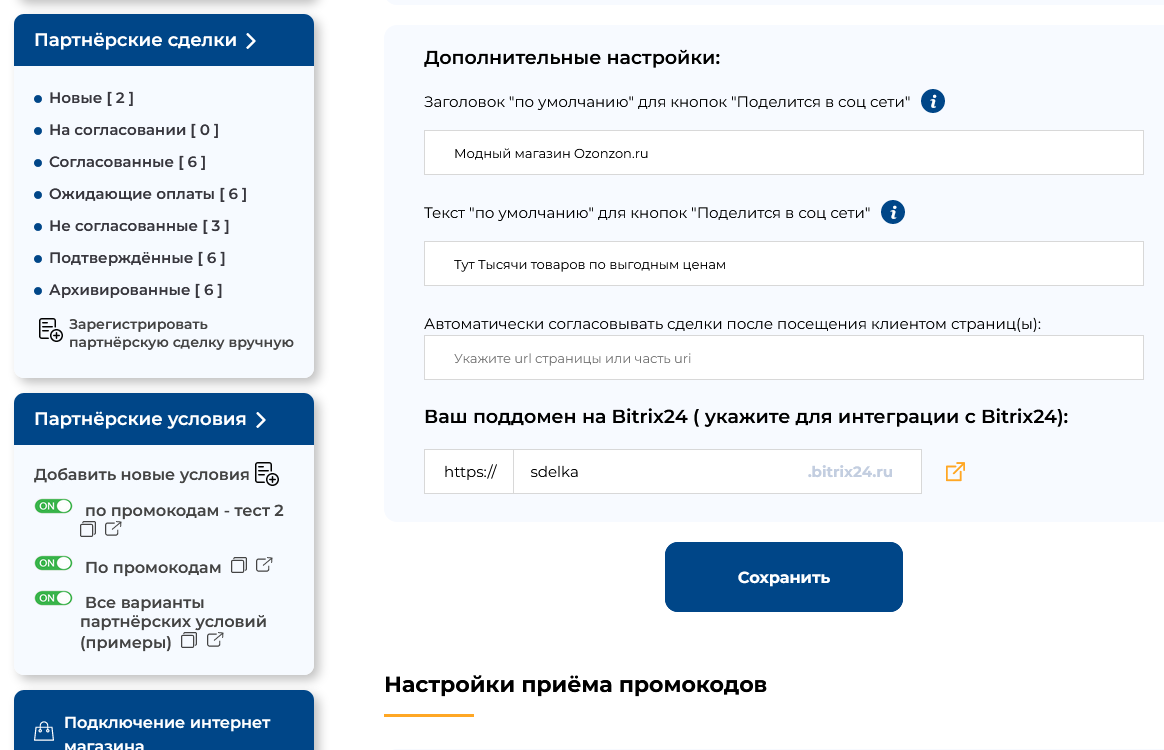The image size is (1164, 750).
Task: Click the add new conditions icon
Action: pyautogui.click(x=267, y=474)
